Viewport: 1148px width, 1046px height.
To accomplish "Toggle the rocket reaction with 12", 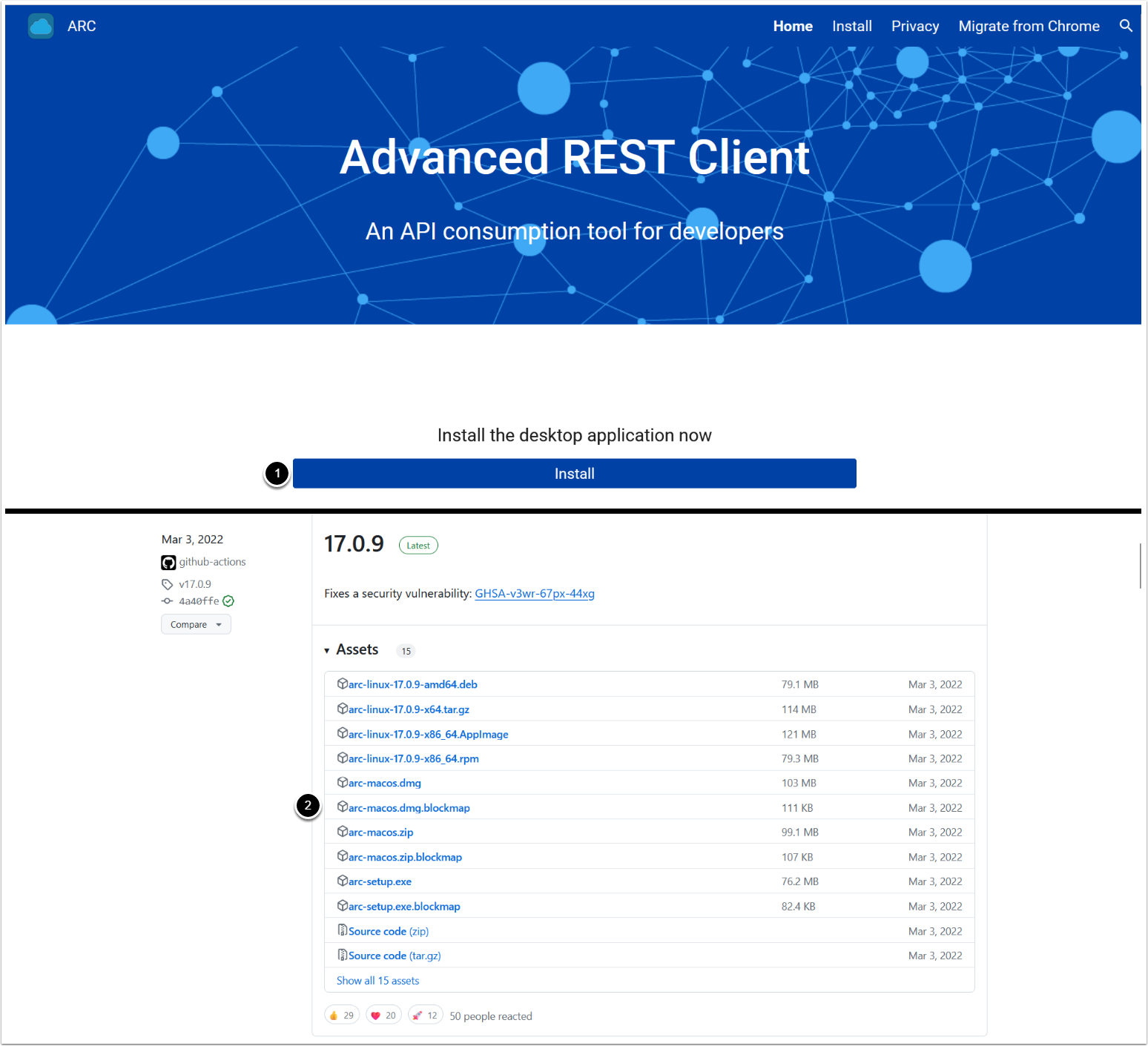I will pos(426,1016).
